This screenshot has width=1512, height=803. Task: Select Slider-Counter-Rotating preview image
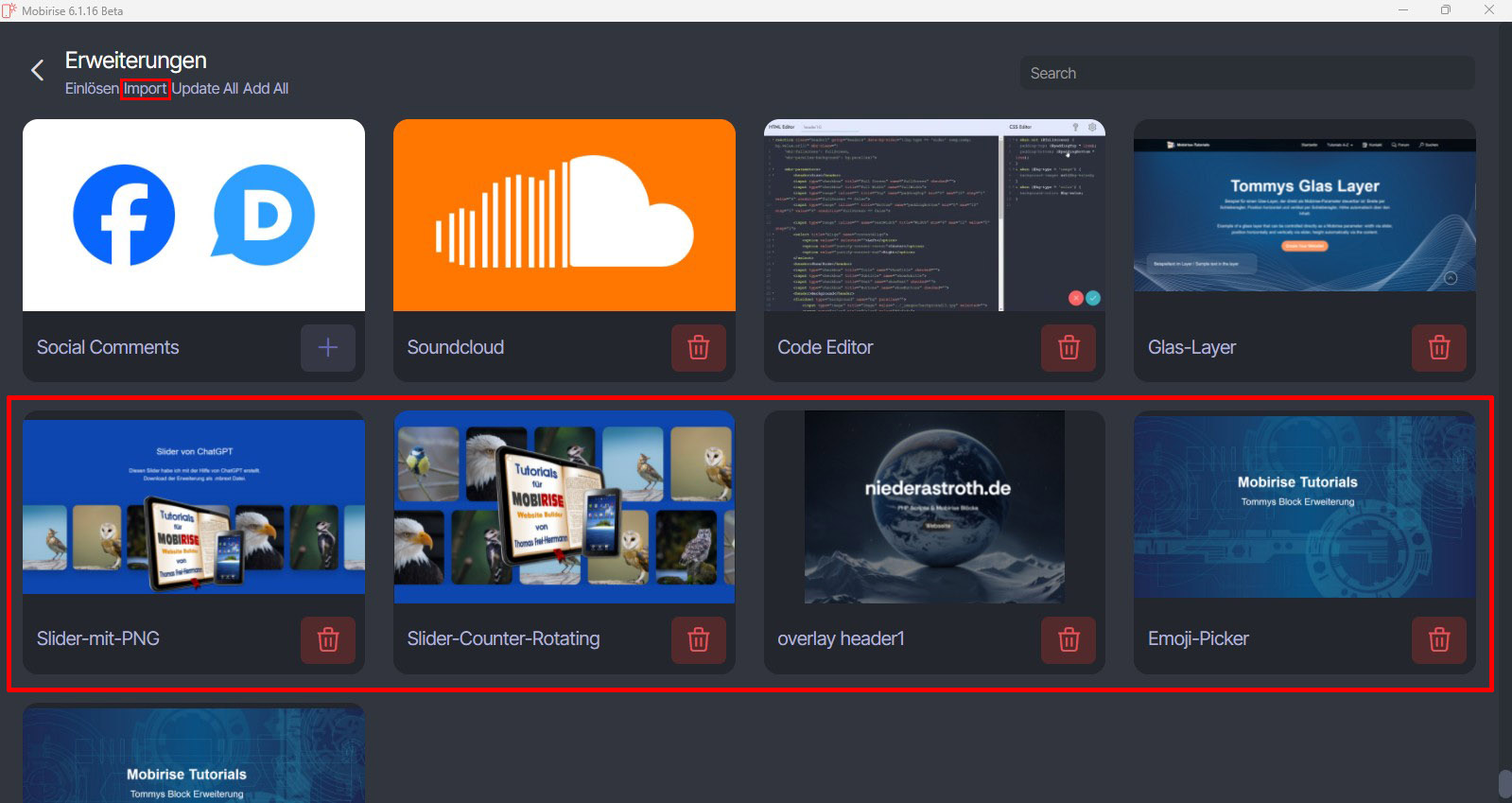click(x=565, y=507)
